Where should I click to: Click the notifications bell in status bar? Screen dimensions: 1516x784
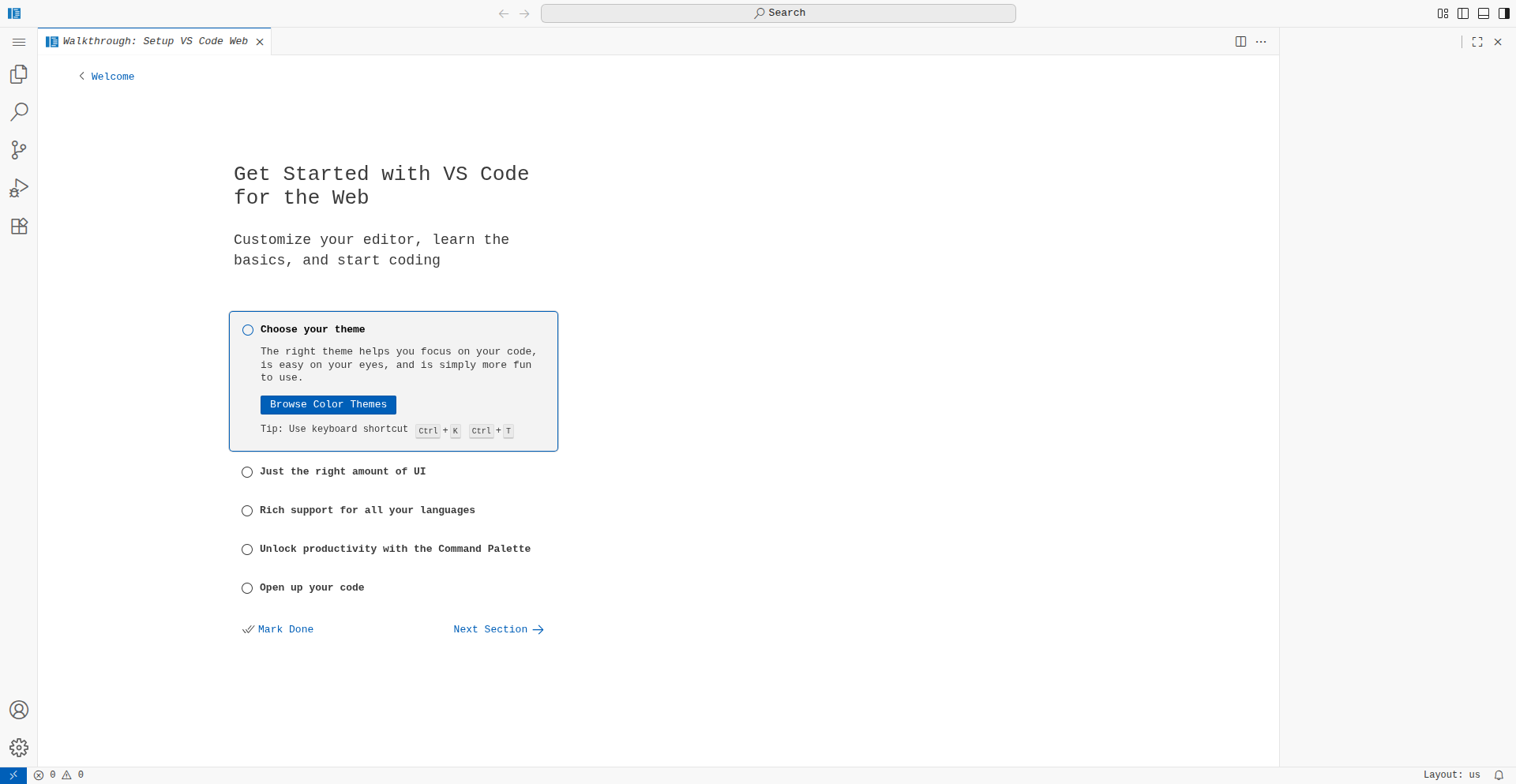click(1499, 775)
